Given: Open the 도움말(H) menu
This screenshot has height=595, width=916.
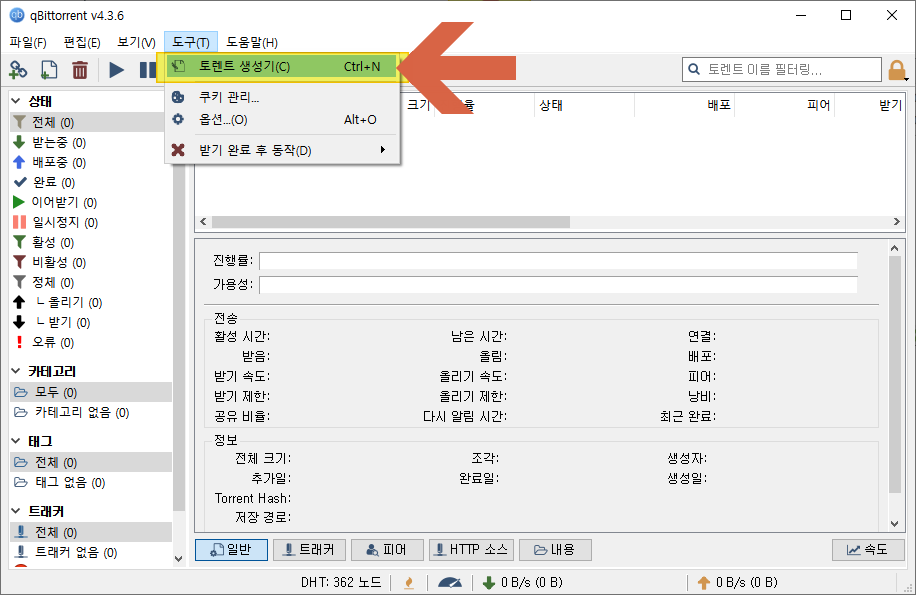Looking at the screenshot, I should (252, 43).
